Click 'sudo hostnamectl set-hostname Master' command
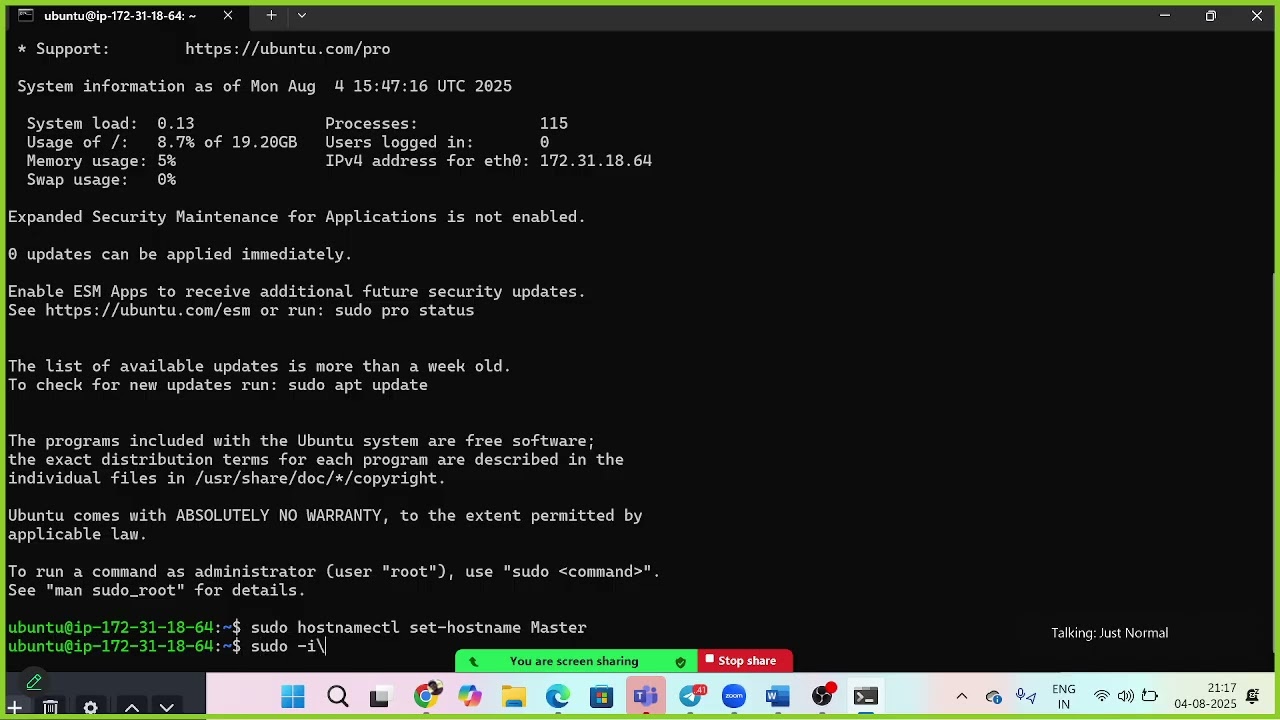 coord(418,627)
